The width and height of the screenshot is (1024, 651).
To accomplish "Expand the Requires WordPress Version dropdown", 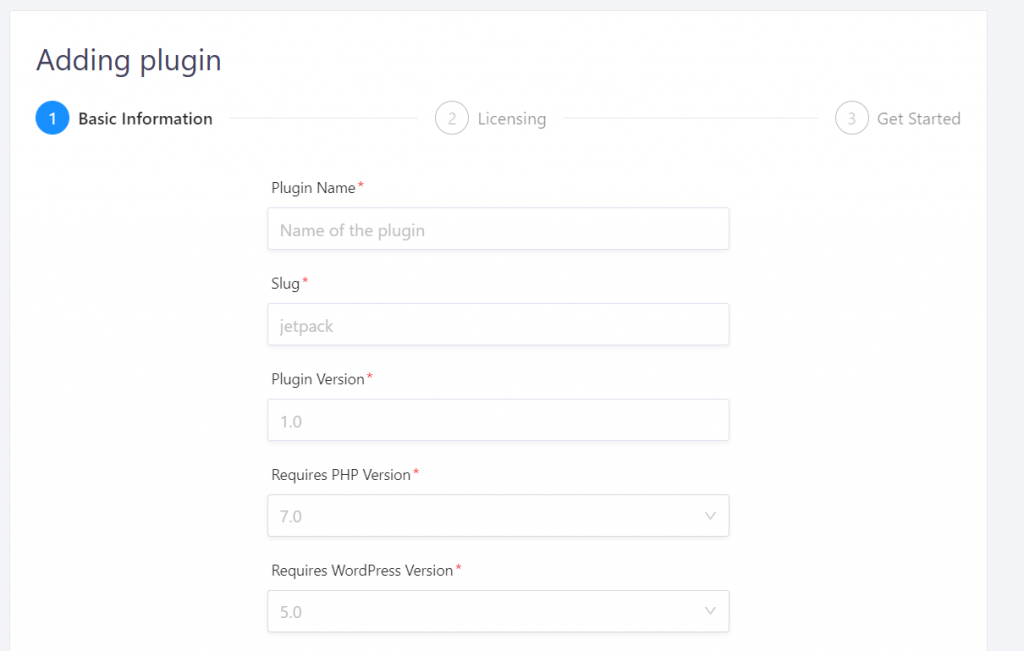I will point(498,611).
